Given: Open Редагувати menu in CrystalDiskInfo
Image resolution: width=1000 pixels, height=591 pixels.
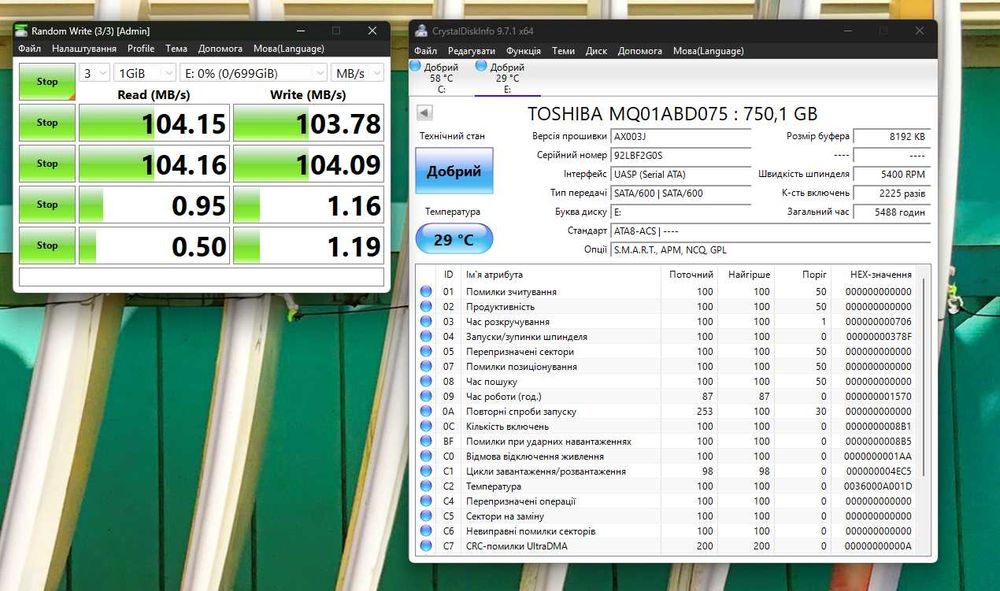Looking at the screenshot, I should click(471, 50).
